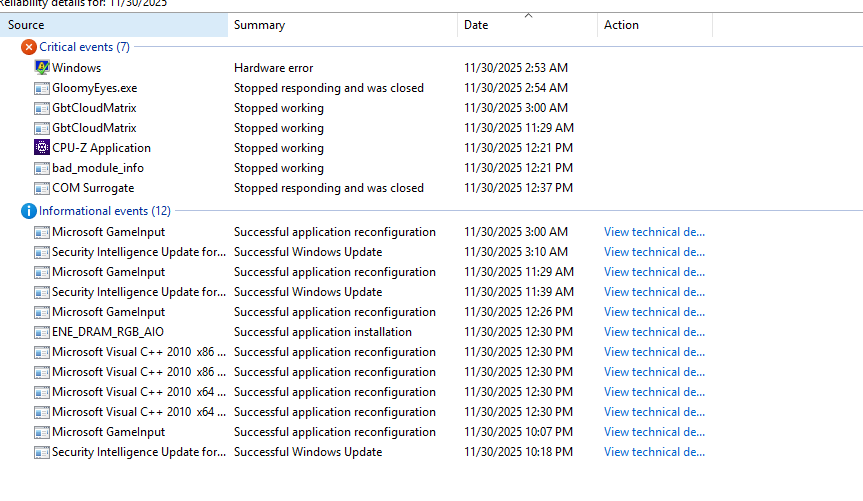The height and width of the screenshot is (501, 863).
Task: Click the ENE_DRAM_RGB_AIO row icon
Action: (42, 333)
